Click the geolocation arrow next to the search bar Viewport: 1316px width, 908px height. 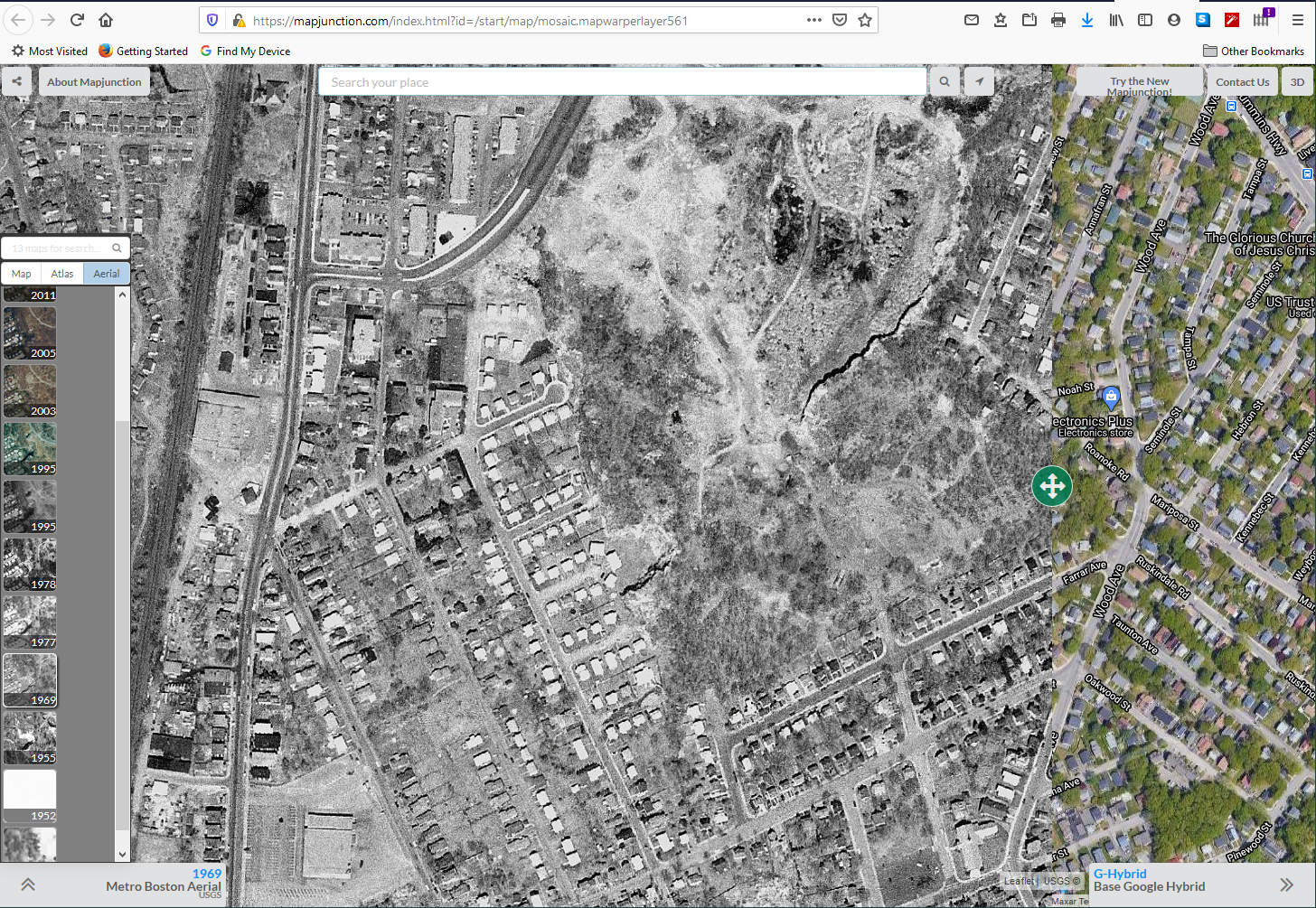pos(980,81)
